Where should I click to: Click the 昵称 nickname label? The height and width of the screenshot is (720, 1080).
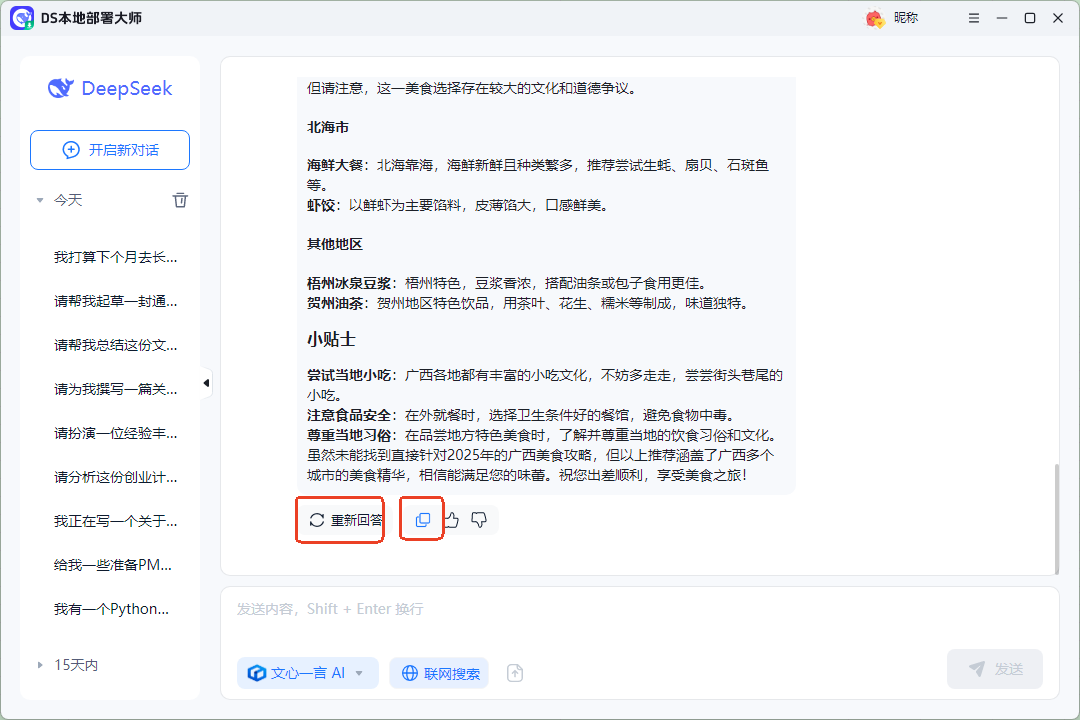pos(906,18)
